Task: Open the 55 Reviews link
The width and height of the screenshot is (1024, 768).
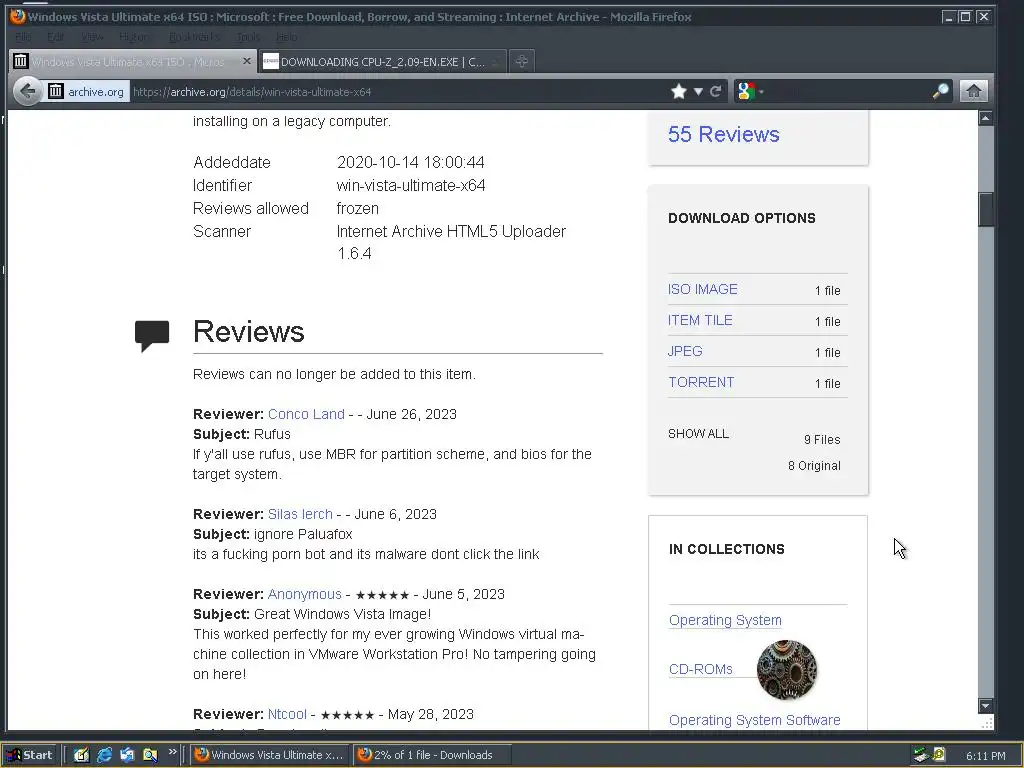Action: pyautogui.click(x=724, y=134)
